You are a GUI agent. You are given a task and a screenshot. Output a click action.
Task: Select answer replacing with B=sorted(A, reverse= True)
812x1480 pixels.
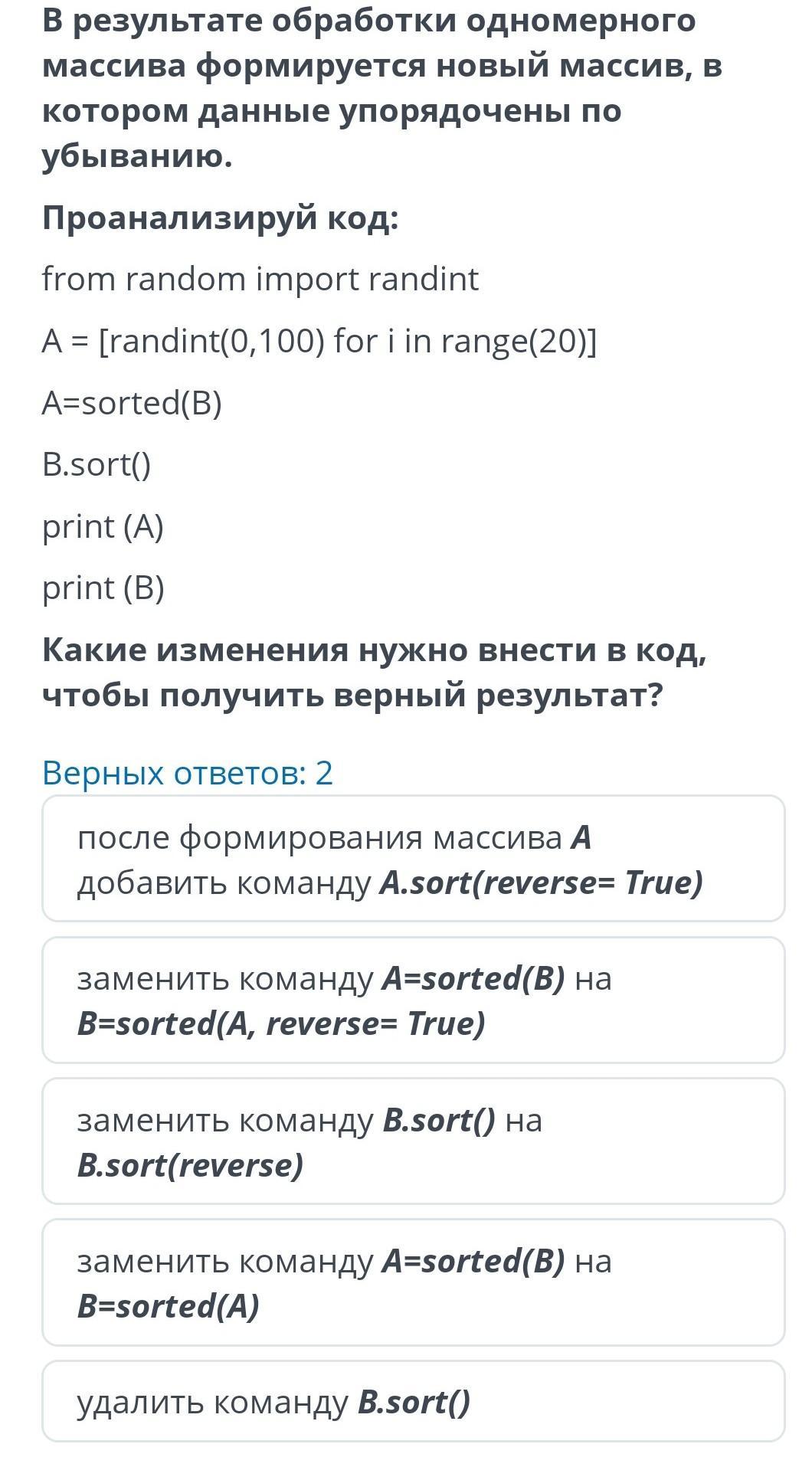[414, 1000]
